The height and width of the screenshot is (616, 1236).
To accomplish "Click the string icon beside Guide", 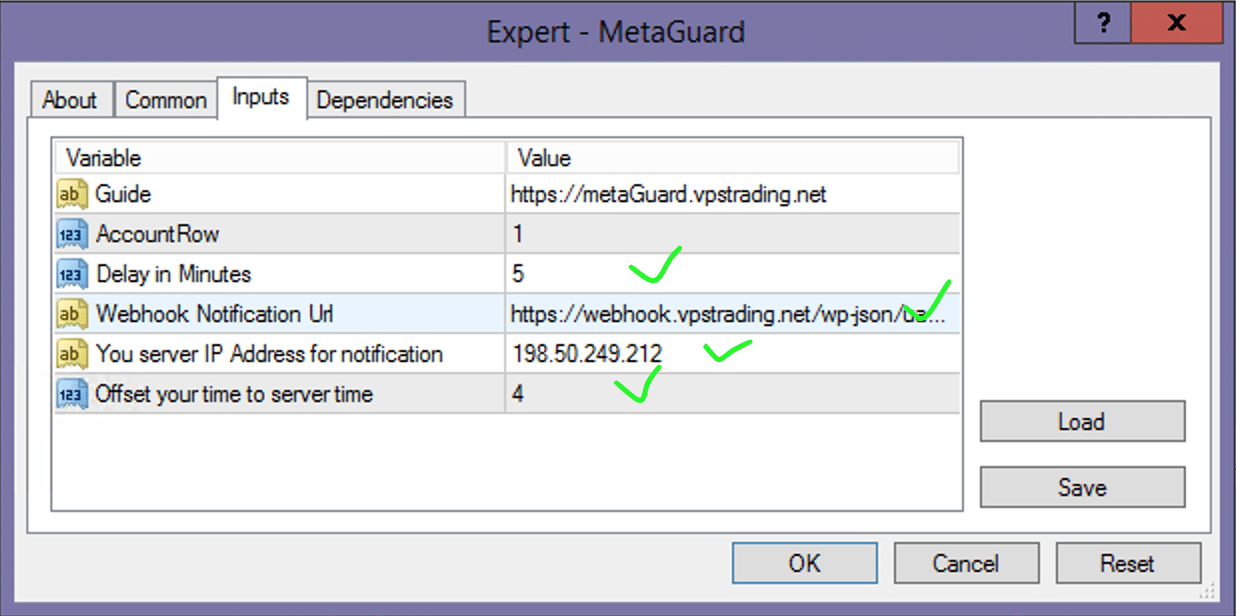I will [70, 194].
